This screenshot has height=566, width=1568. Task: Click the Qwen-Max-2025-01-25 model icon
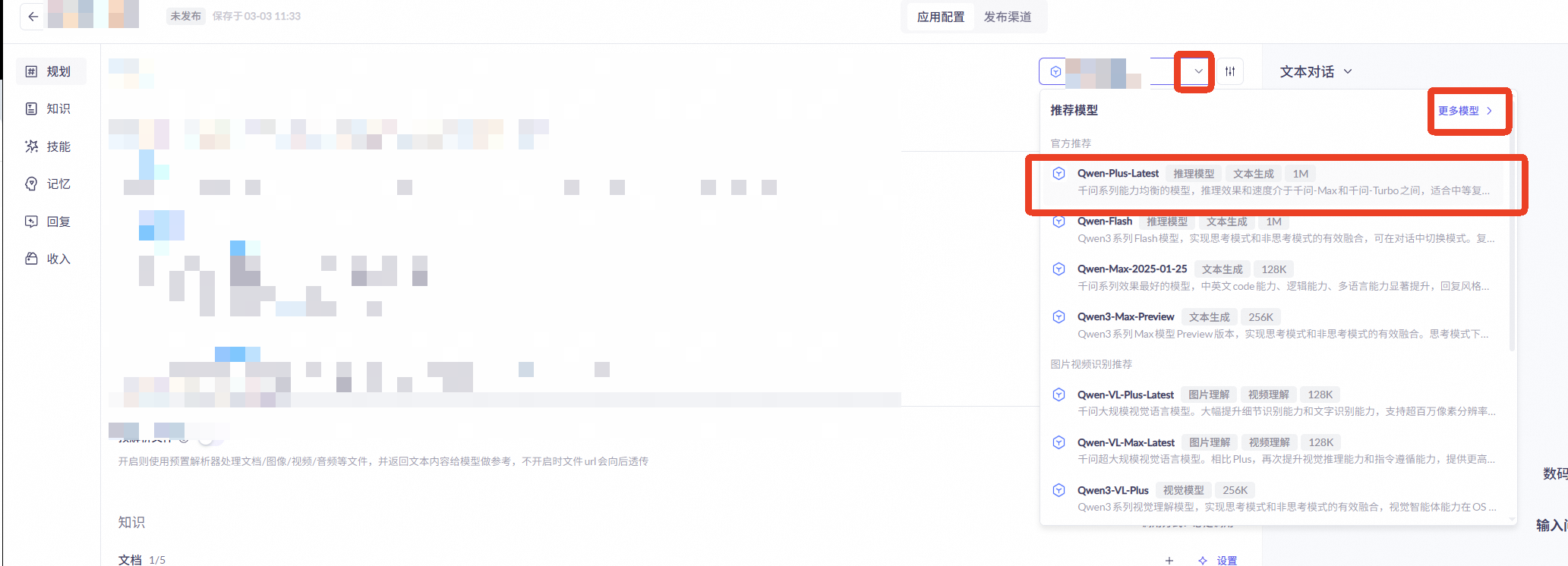coord(1058,269)
